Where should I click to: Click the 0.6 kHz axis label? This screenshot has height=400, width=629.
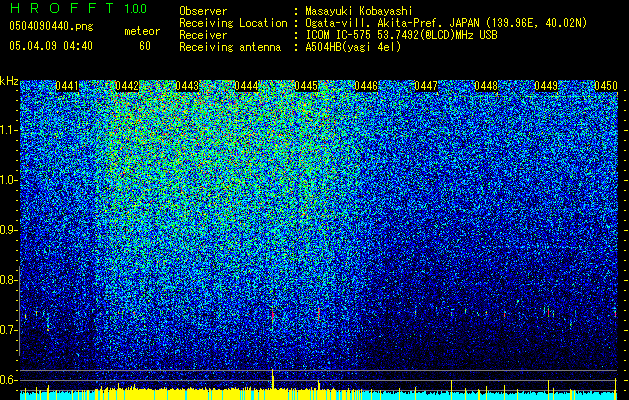click(9, 380)
